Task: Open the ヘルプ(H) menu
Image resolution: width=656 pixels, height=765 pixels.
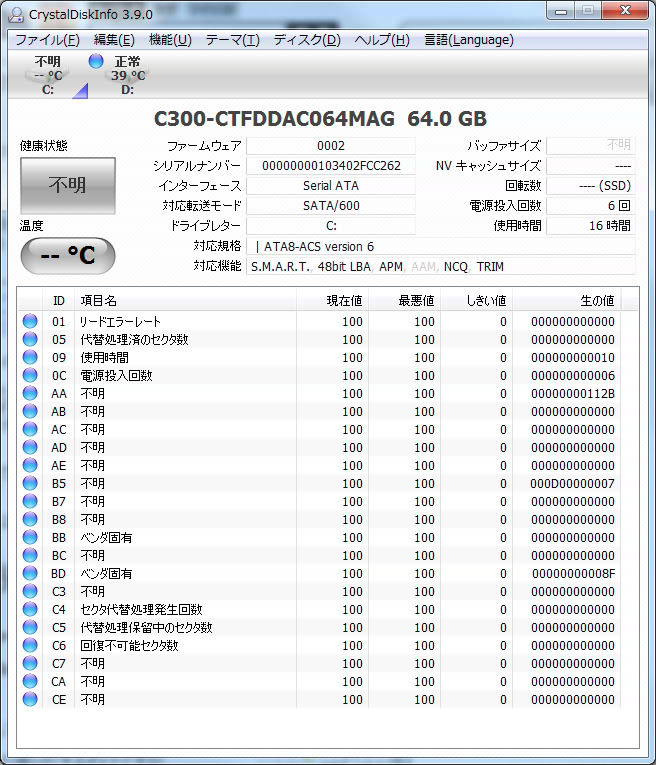Action: coord(382,40)
